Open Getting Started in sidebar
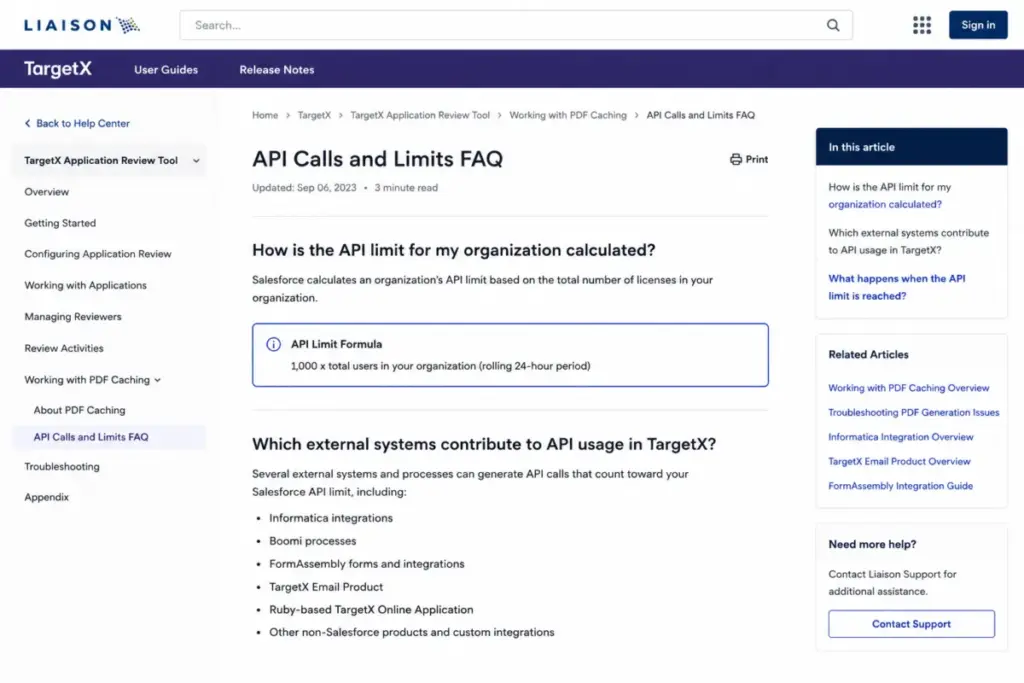 pos(60,223)
